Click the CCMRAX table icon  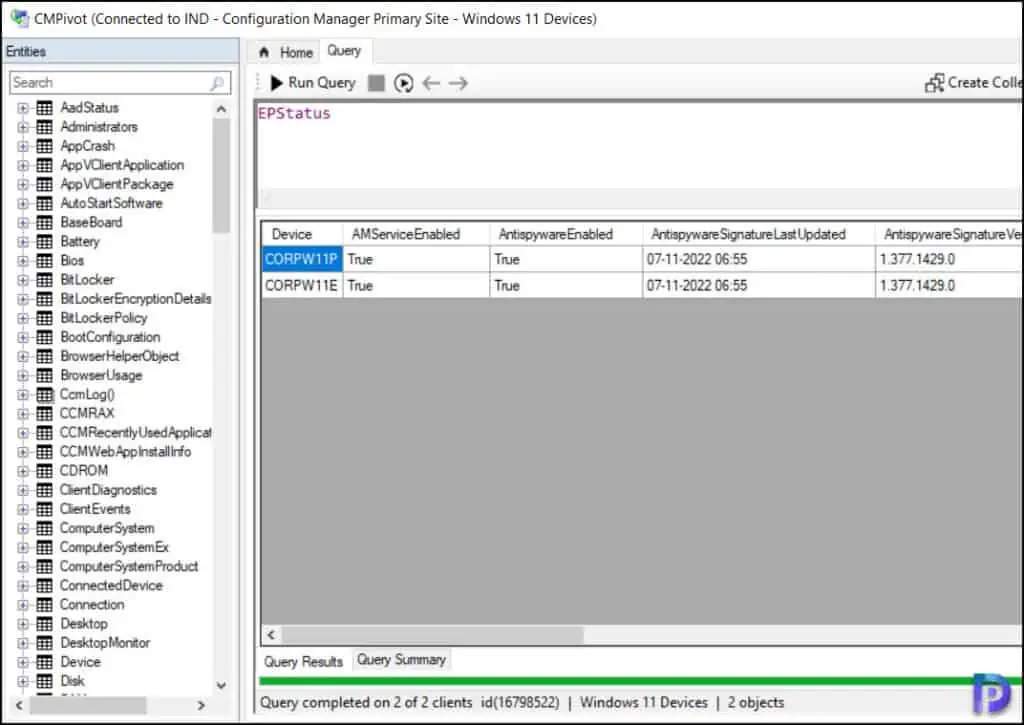[x=44, y=413]
